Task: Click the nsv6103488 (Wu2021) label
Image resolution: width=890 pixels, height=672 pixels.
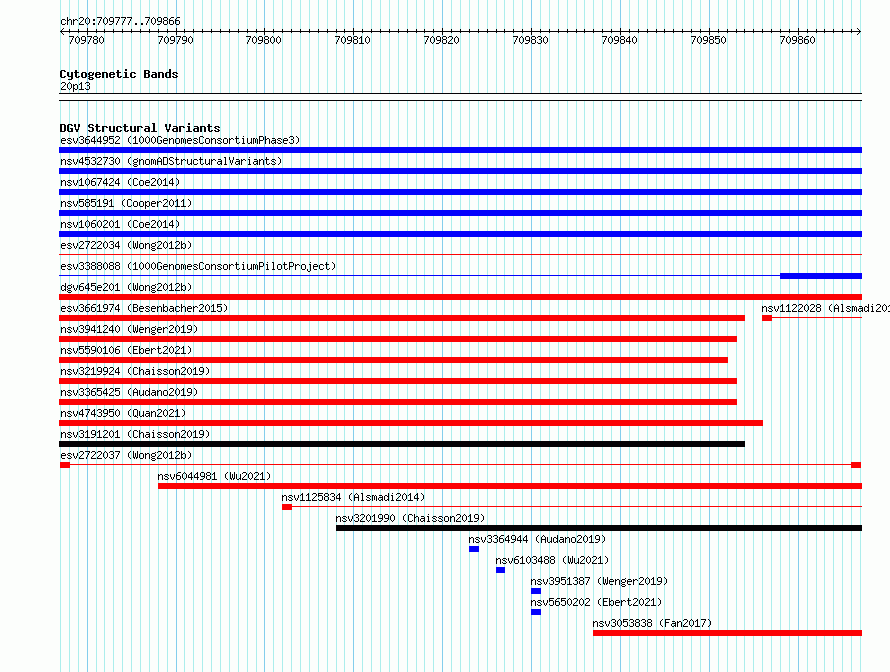Action: click(552, 560)
